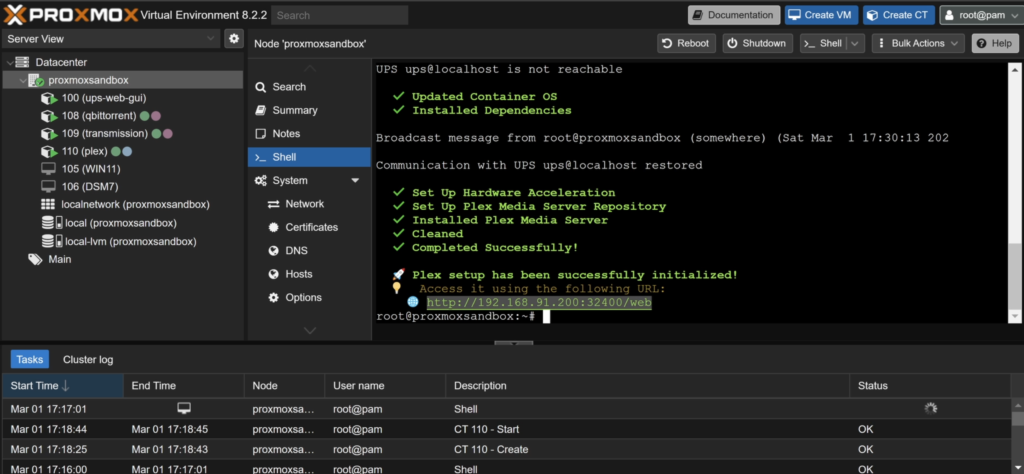This screenshot has height=474, width=1024.
Task: Select VM 105 (WIN11)
Action: click(x=81, y=169)
